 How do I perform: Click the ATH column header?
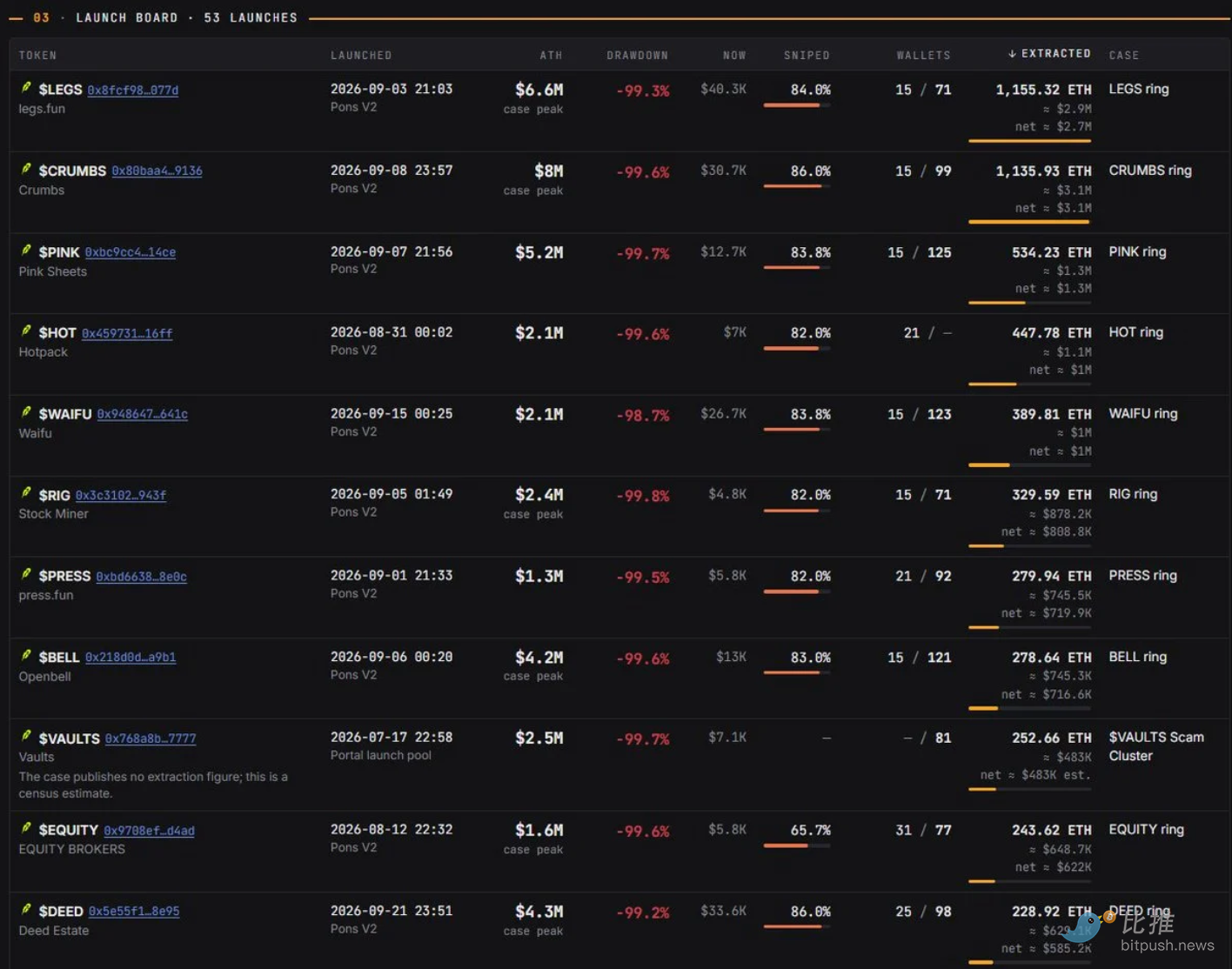click(x=552, y=55)
